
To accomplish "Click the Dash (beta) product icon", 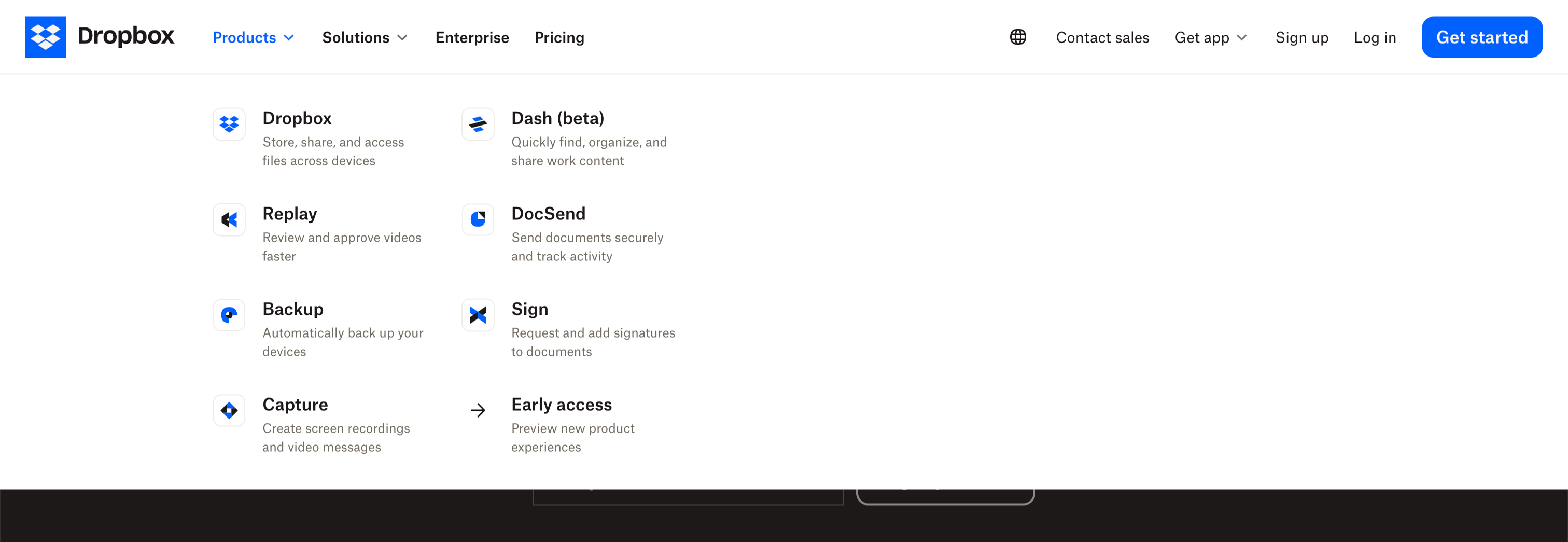I will tap(478, 124).
